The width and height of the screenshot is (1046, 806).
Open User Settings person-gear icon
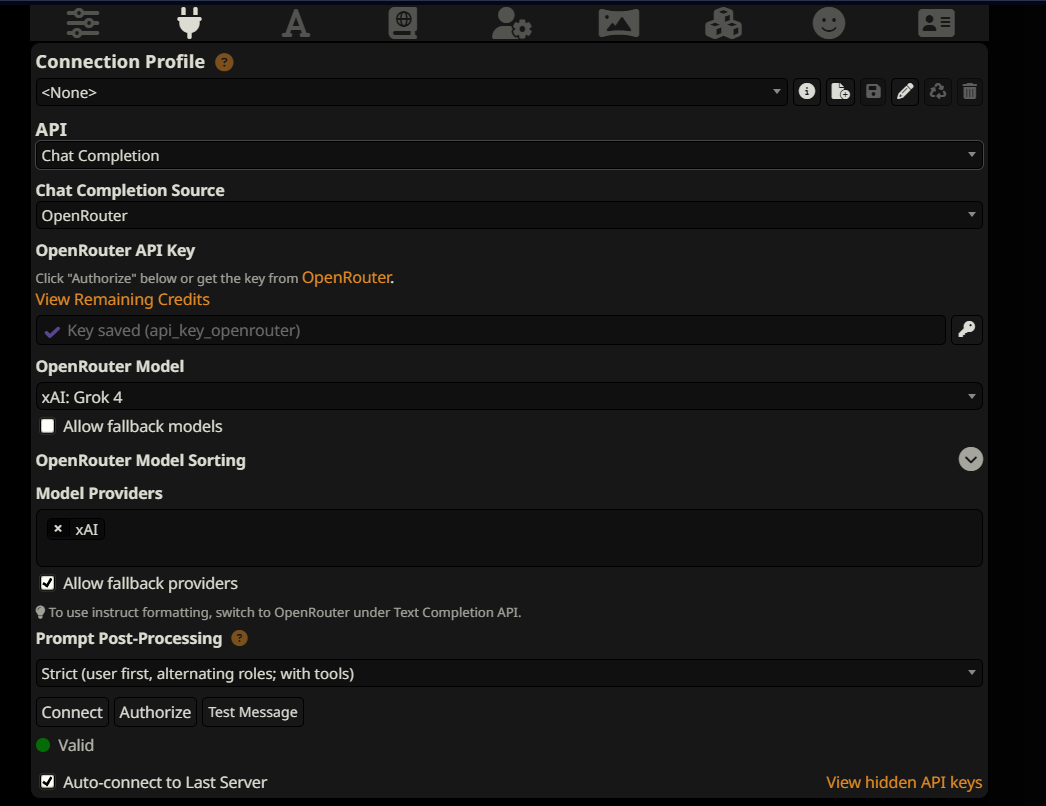tap(512, 23)
